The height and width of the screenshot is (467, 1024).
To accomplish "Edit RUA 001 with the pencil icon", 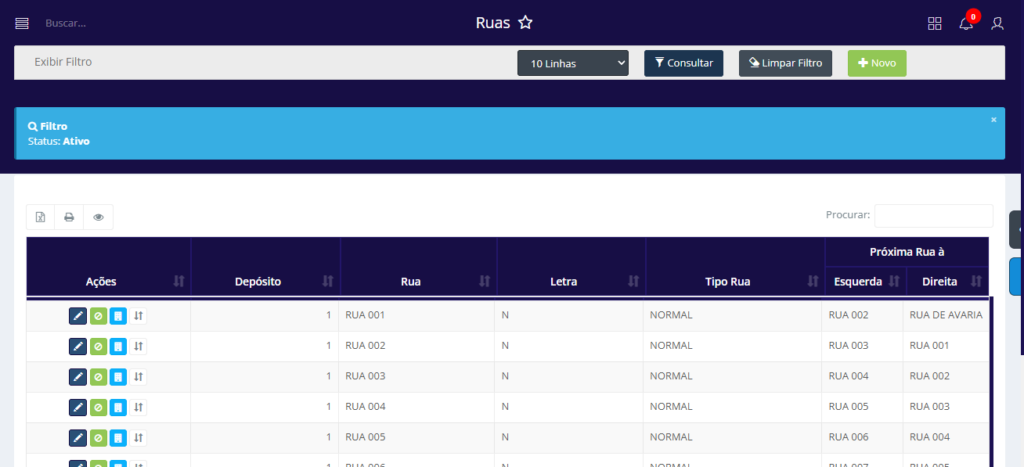I will 78,316.
